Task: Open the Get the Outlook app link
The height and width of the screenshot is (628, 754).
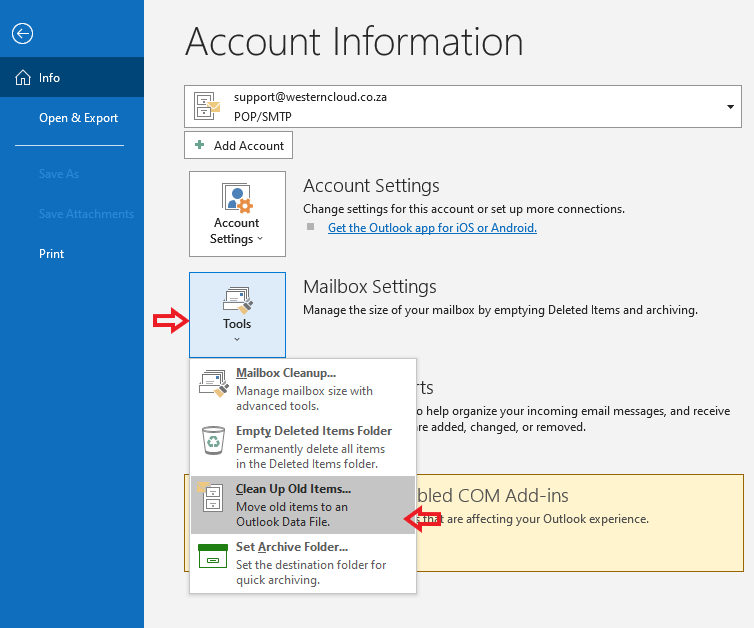Action: (x=432, y=227)
